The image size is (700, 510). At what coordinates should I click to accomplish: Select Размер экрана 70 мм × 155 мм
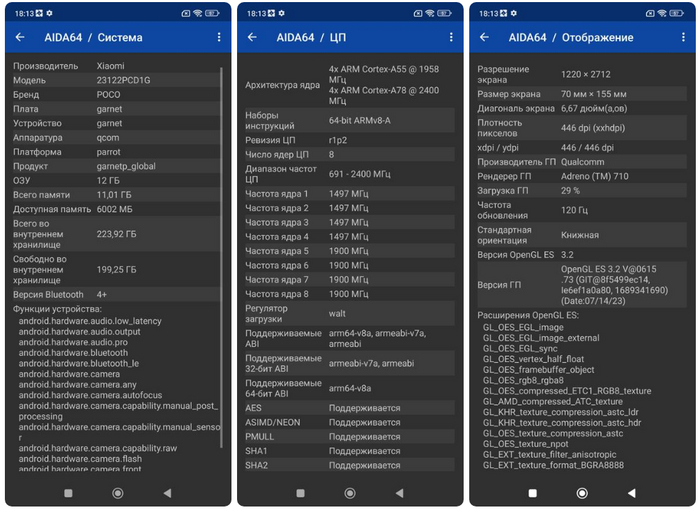pyautogui.click(x=582, y=94)
